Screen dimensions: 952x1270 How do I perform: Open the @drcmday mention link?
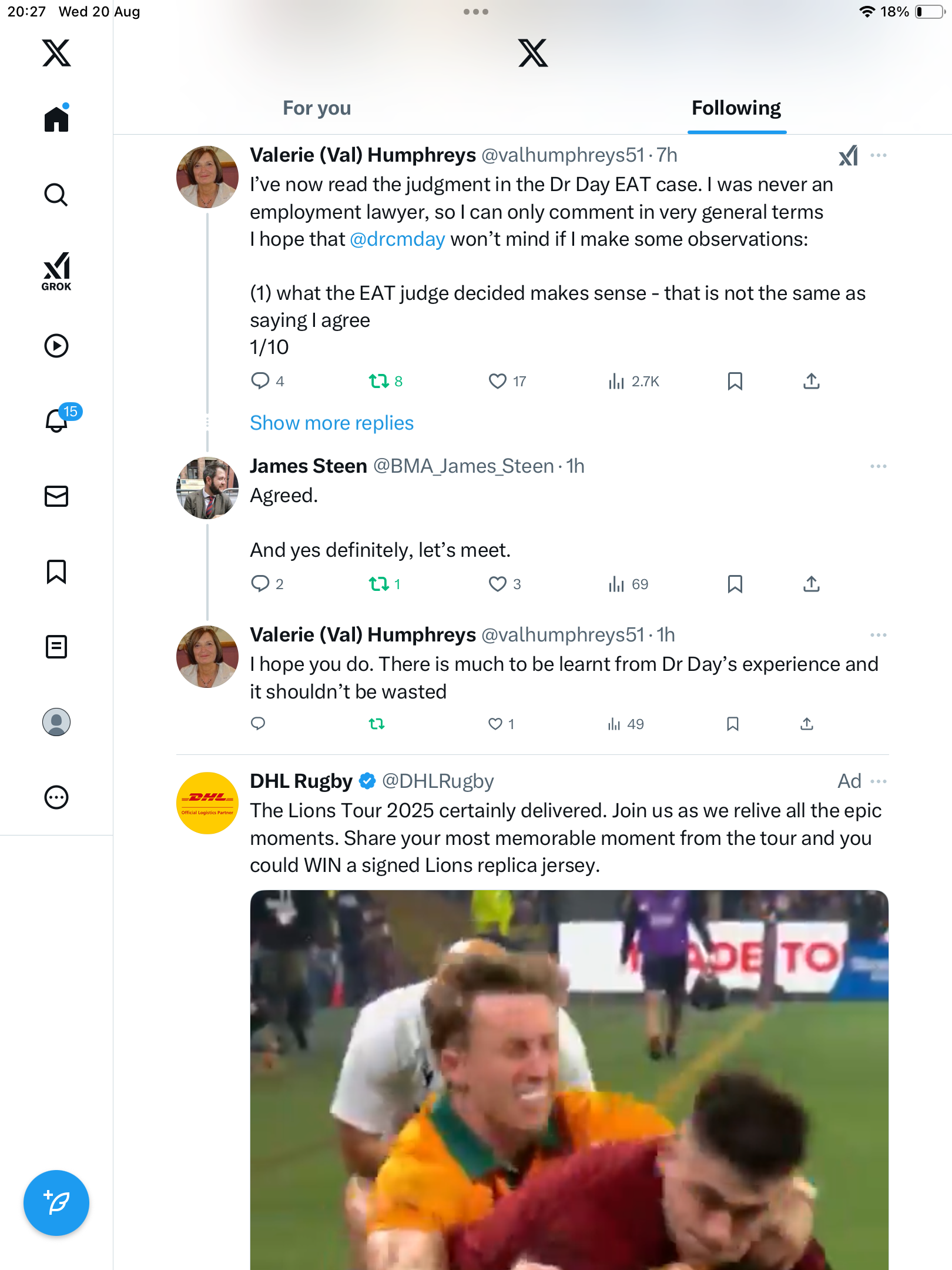point(397,239)
